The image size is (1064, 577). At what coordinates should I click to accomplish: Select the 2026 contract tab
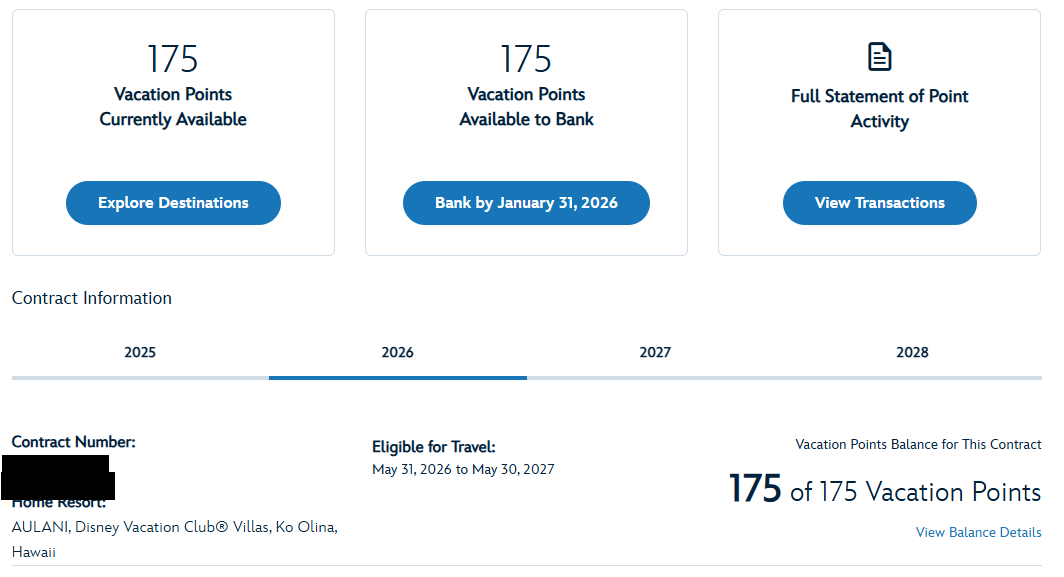click(x=397, y=352)
